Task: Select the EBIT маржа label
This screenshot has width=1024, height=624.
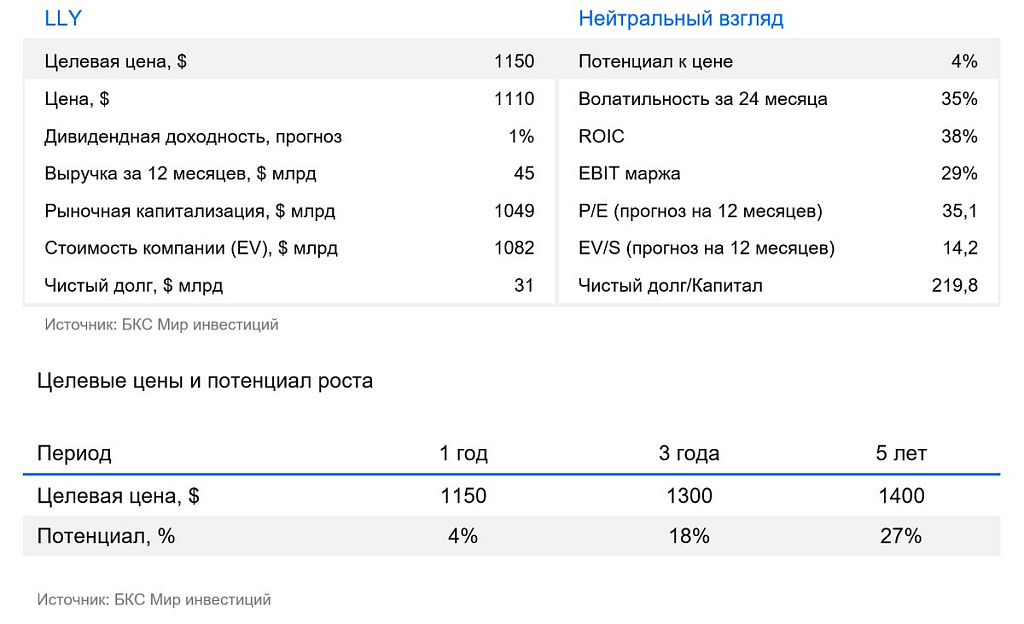Action: pyautogui.click(x=629, y=174)
